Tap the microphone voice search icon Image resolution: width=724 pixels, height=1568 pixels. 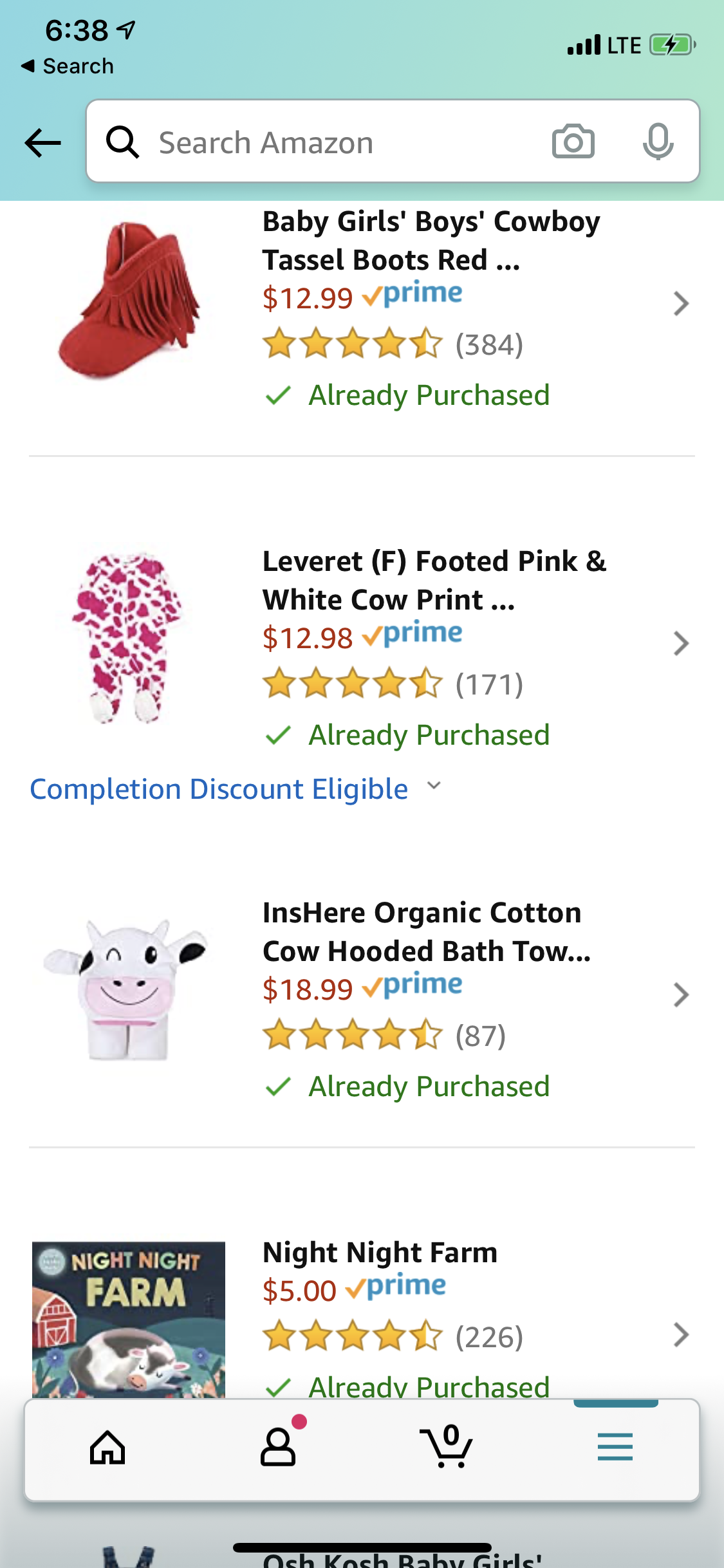tap(658, 142)
